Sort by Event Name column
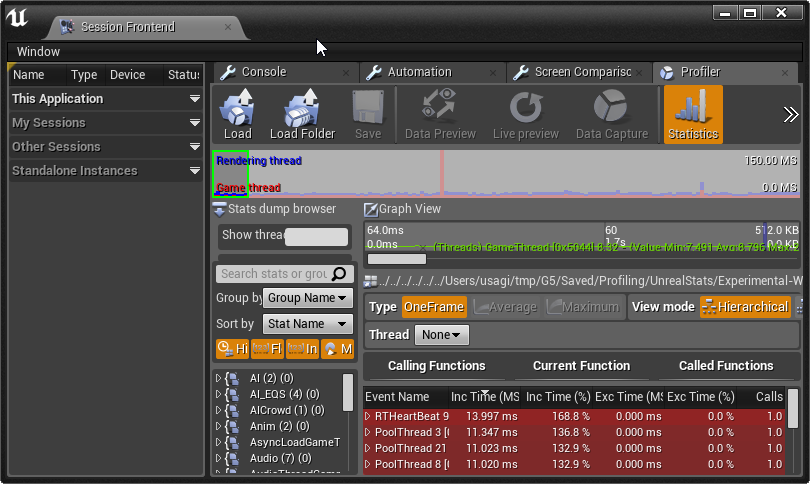Screen dimensions: 810x484 click(405, 397)
